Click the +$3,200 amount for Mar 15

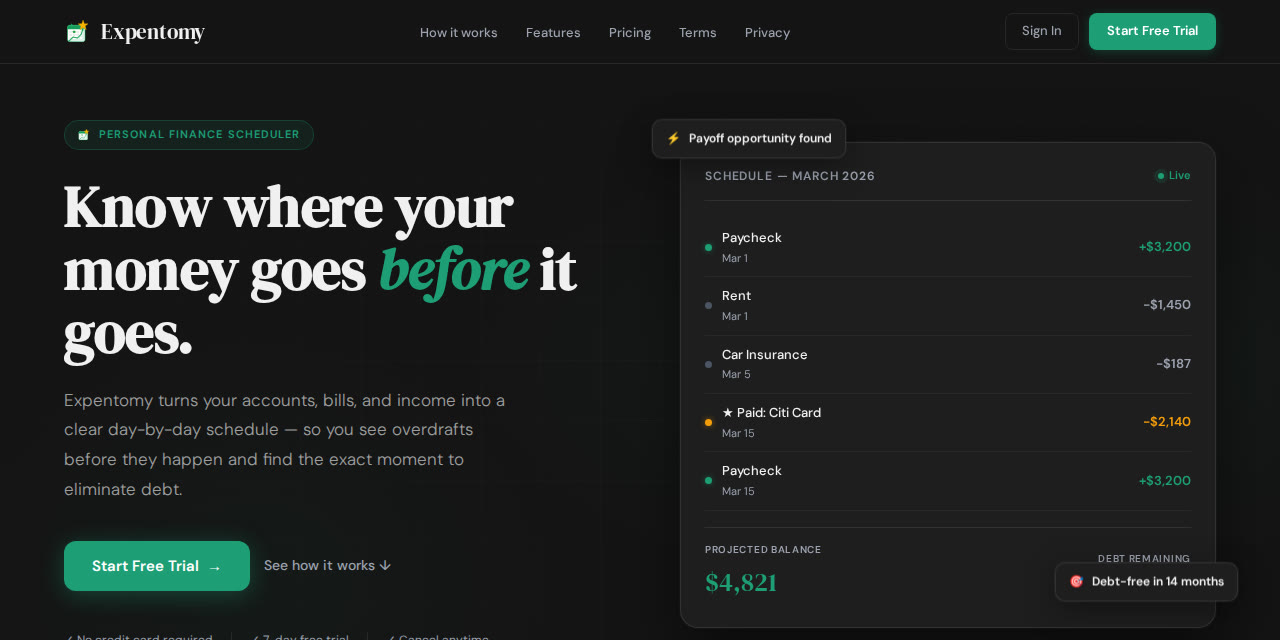(x=1165, y=480)
